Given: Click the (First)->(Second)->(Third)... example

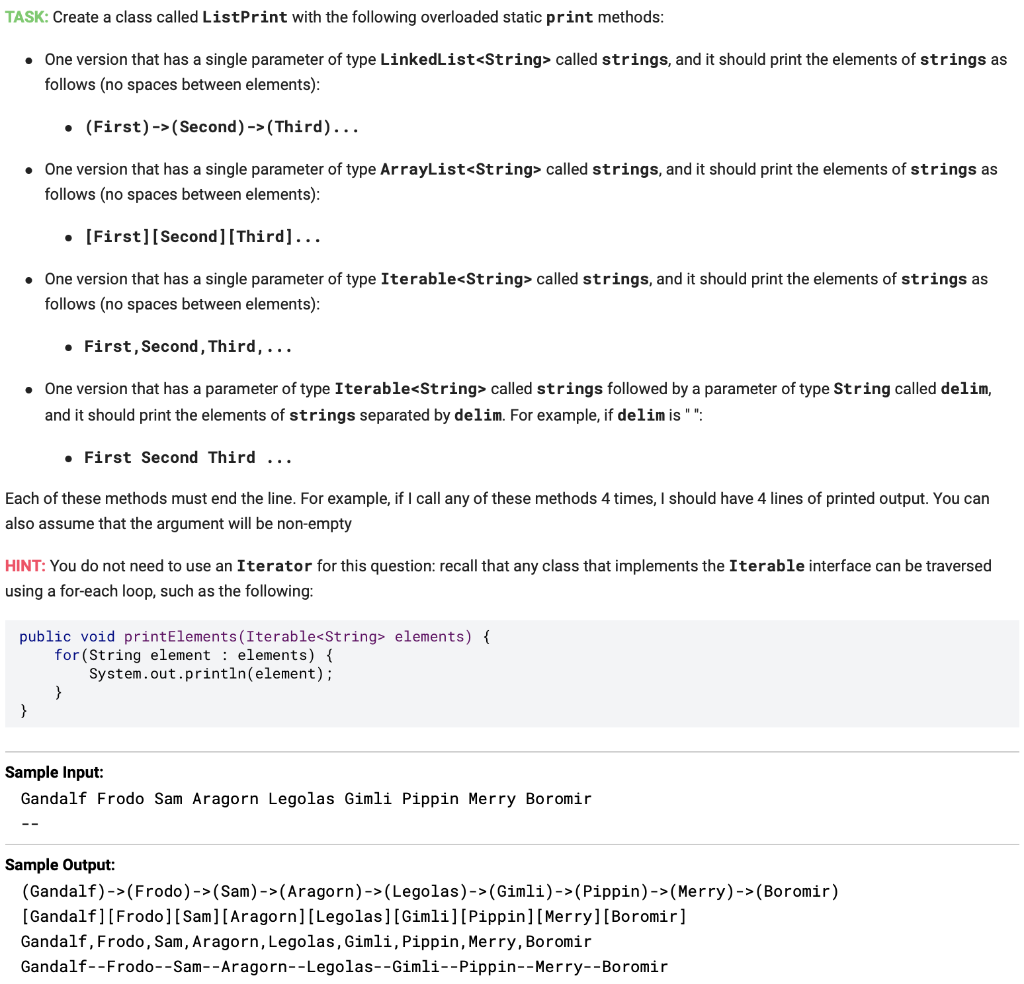Looking at the screenshot, I should [x=222, y=127].
